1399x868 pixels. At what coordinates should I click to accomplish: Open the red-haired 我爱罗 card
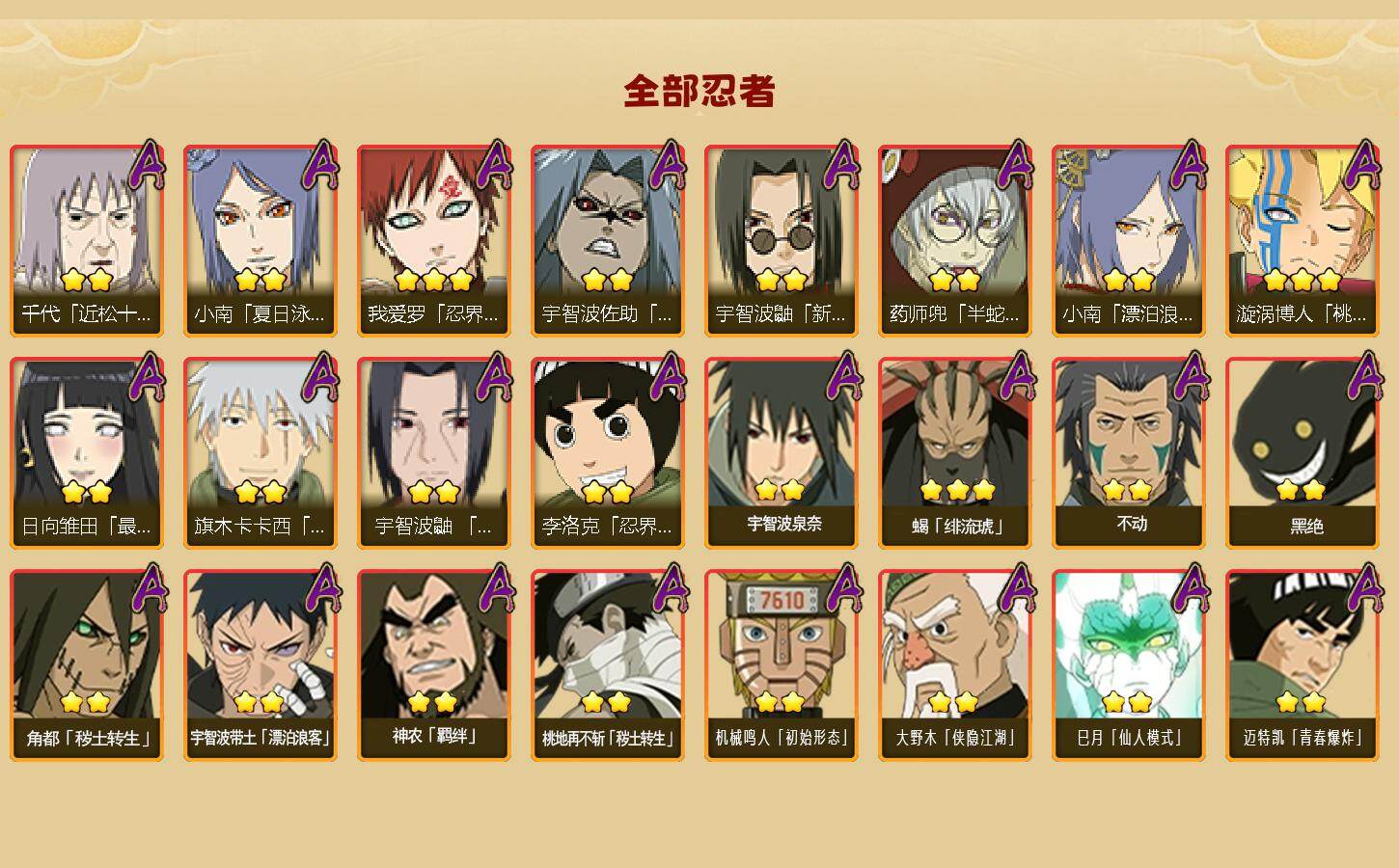[434, 241]
